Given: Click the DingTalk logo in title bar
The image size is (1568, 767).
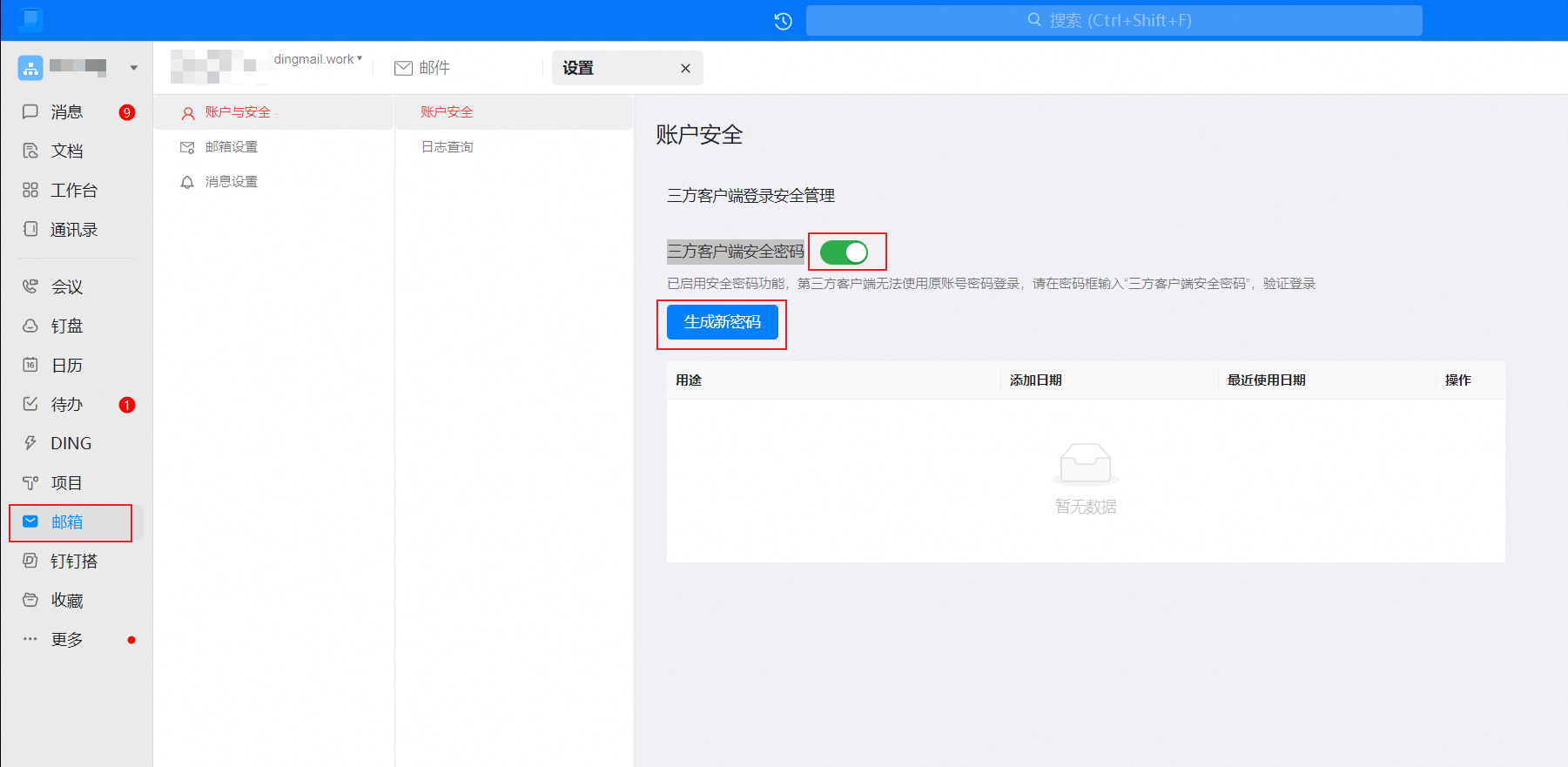Looking at the screenshot, I should point(30,19).
